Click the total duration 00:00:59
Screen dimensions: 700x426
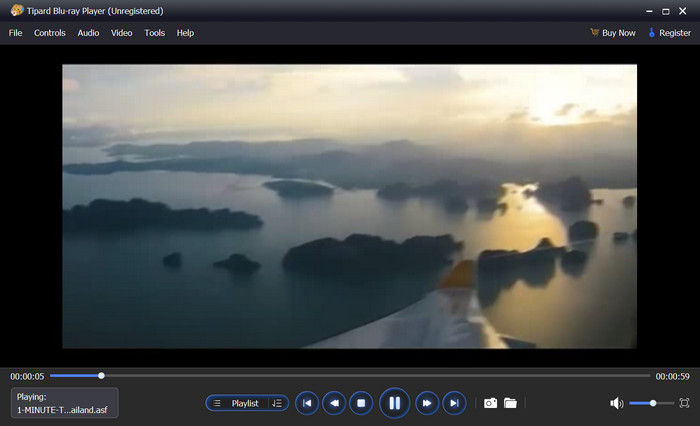[672, 376]
